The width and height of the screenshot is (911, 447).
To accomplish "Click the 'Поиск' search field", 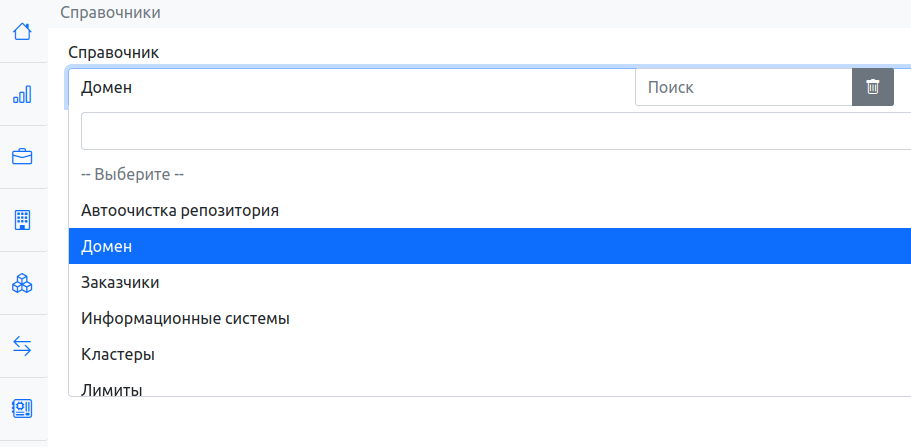I will pyautogui.click(x=743, y=87).
